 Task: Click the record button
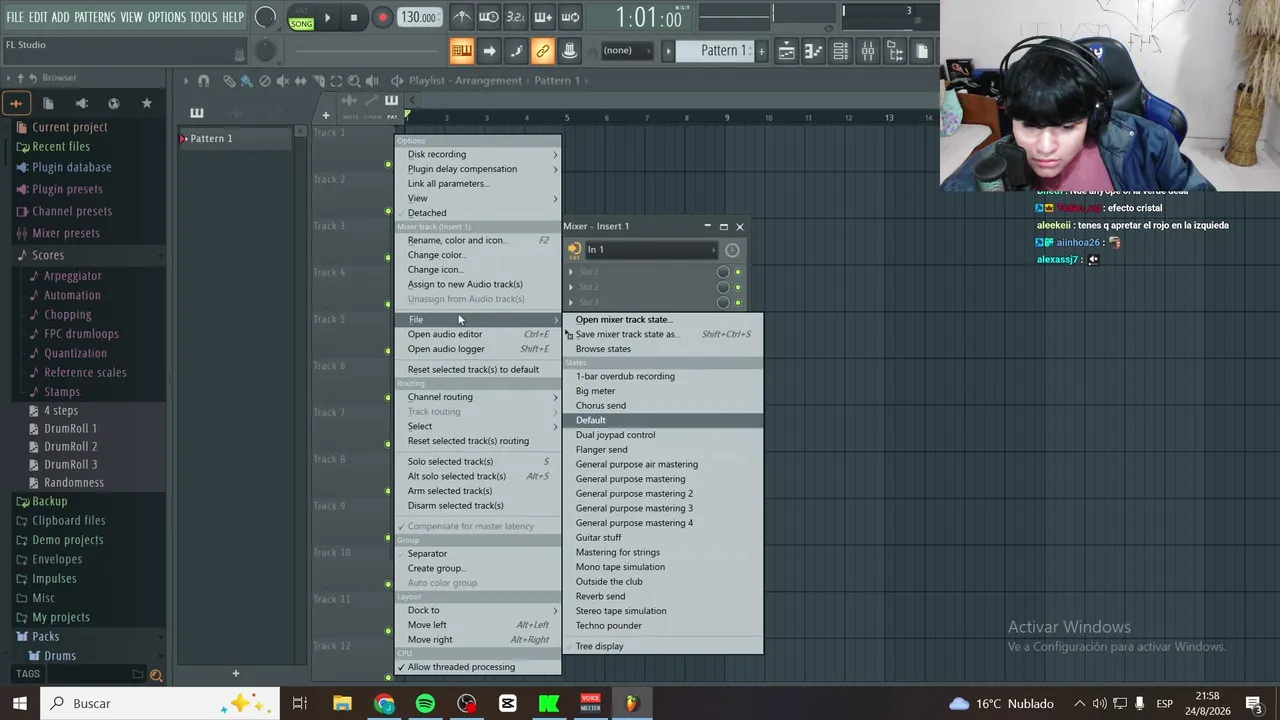pos(382,17)
